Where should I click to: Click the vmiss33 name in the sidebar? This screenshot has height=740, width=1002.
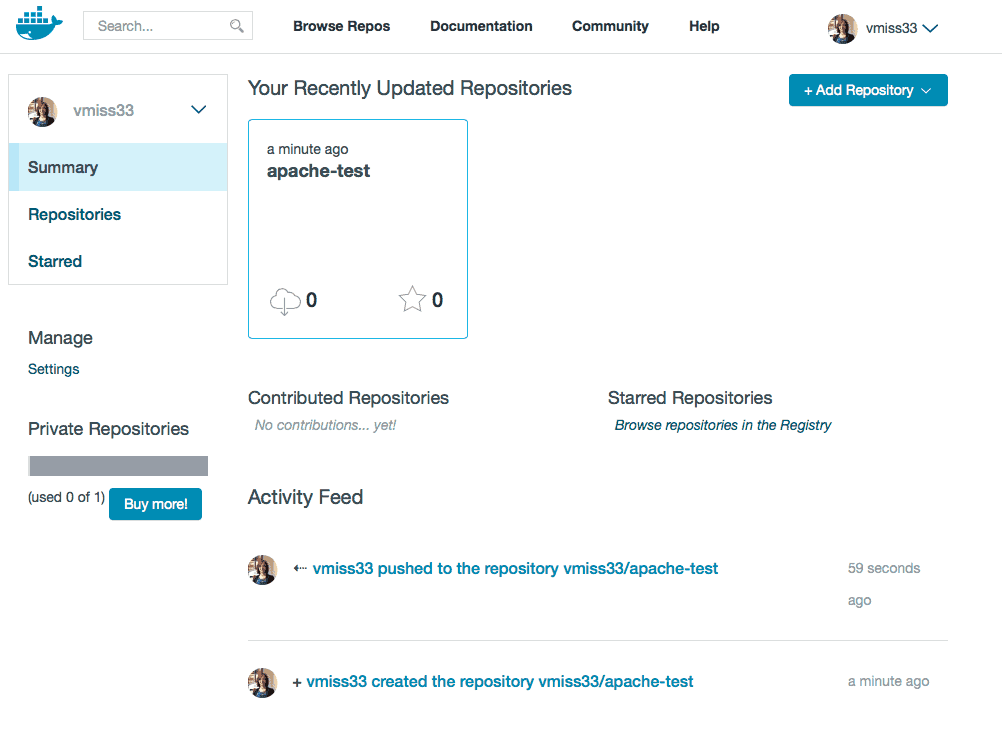[x=104, y=111]
